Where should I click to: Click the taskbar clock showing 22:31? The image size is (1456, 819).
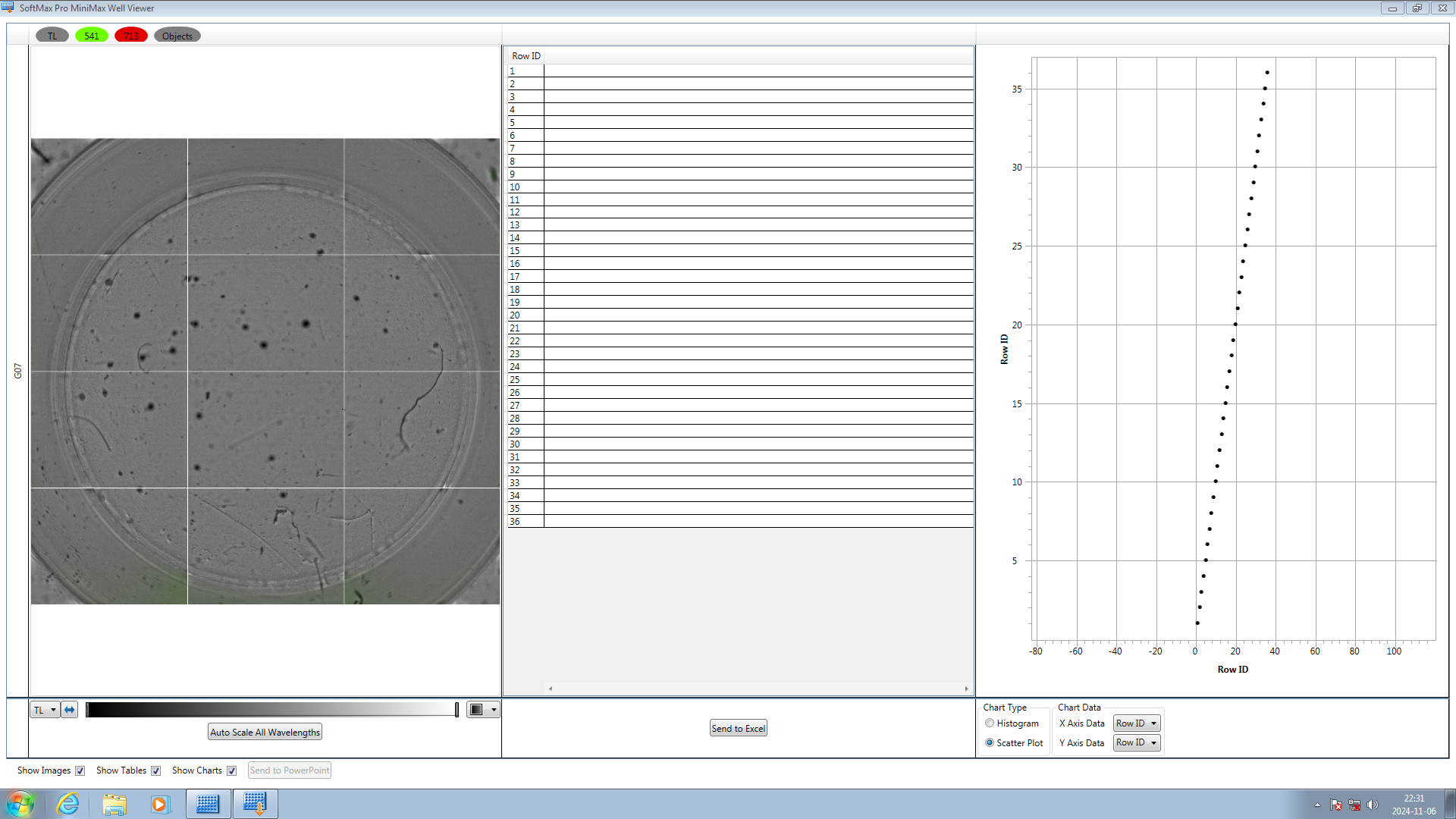tap(1414, 805)
